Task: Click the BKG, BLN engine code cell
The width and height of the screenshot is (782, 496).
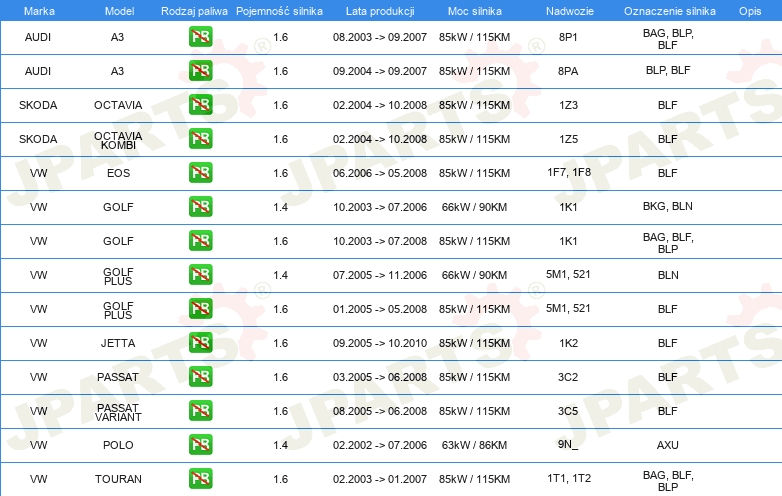Action: pyautogui.click(x=668, y=206)
